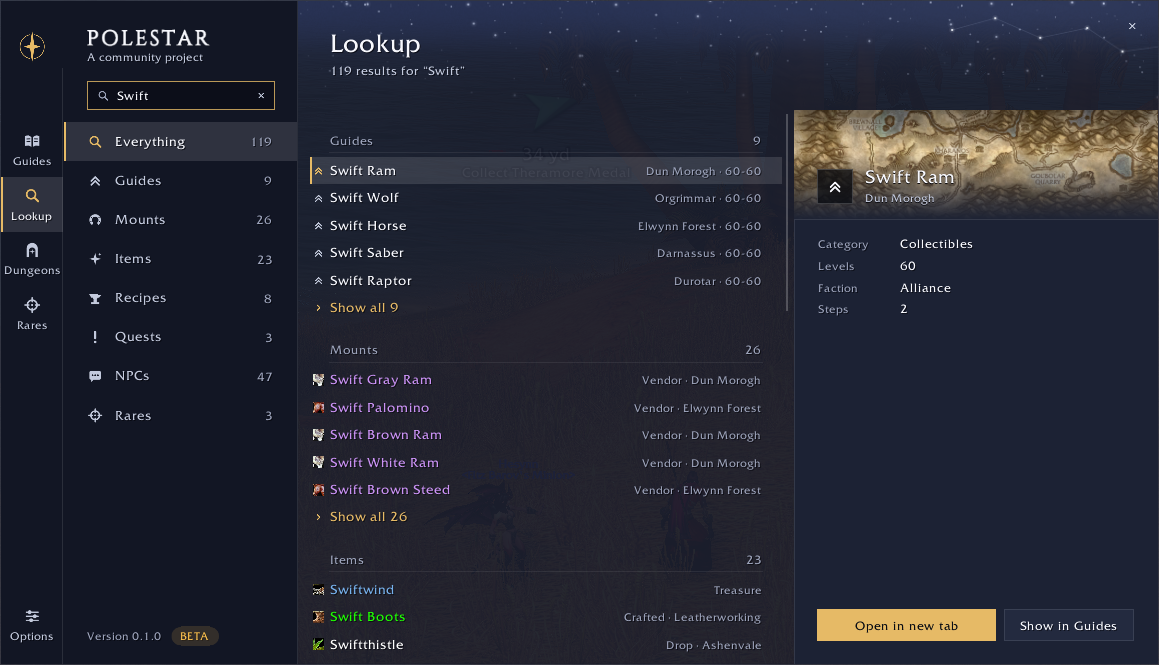Click the Mounts section header
The image size is (1159, 665).
(545, 350)
